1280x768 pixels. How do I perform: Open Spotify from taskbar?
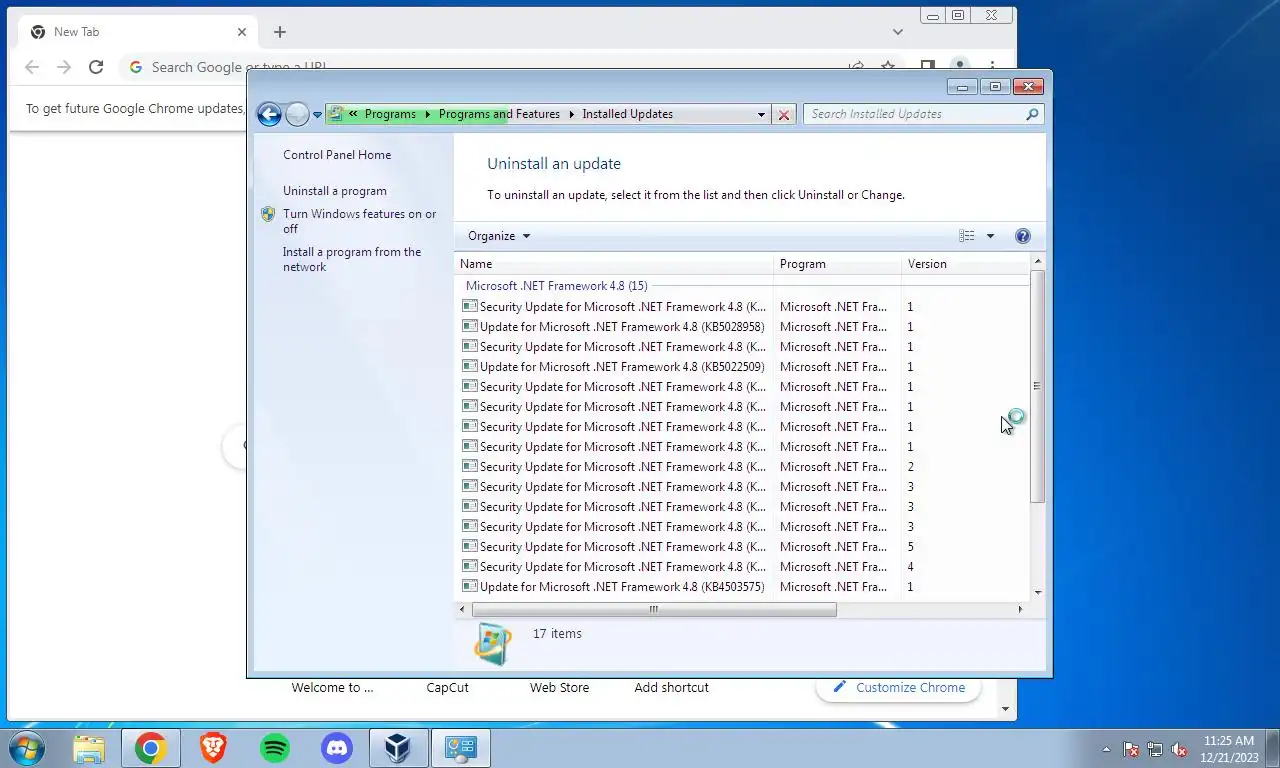click(x=275, y=748)
